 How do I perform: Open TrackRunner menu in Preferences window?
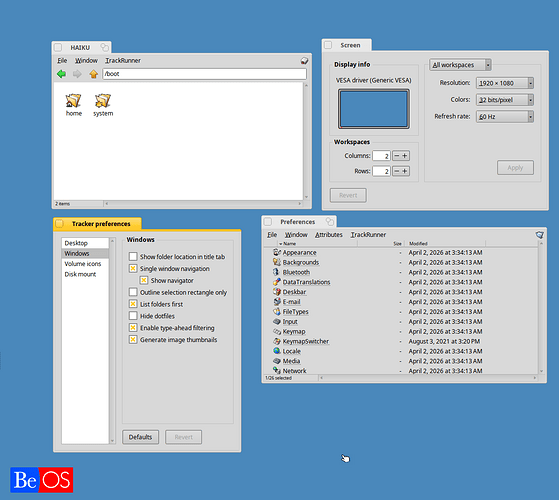point(368,234)
